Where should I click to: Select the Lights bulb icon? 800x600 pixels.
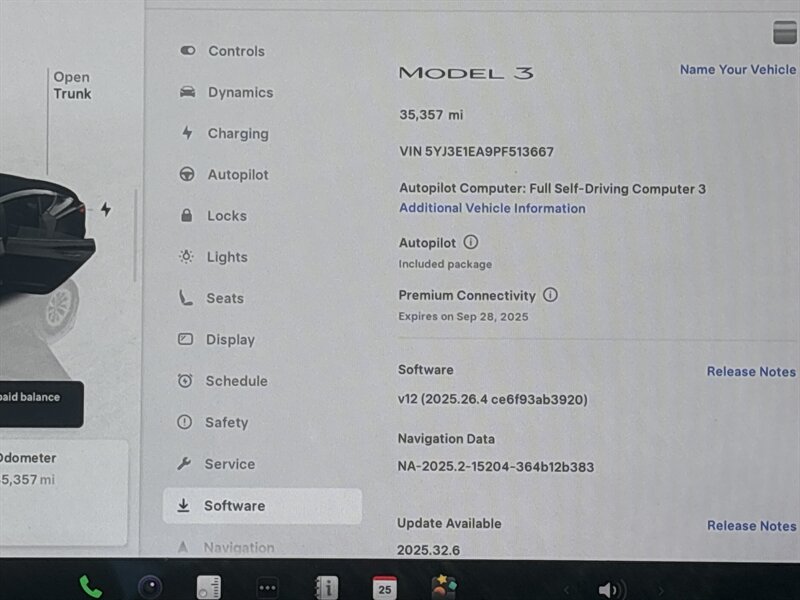click(x=186, y=256)
